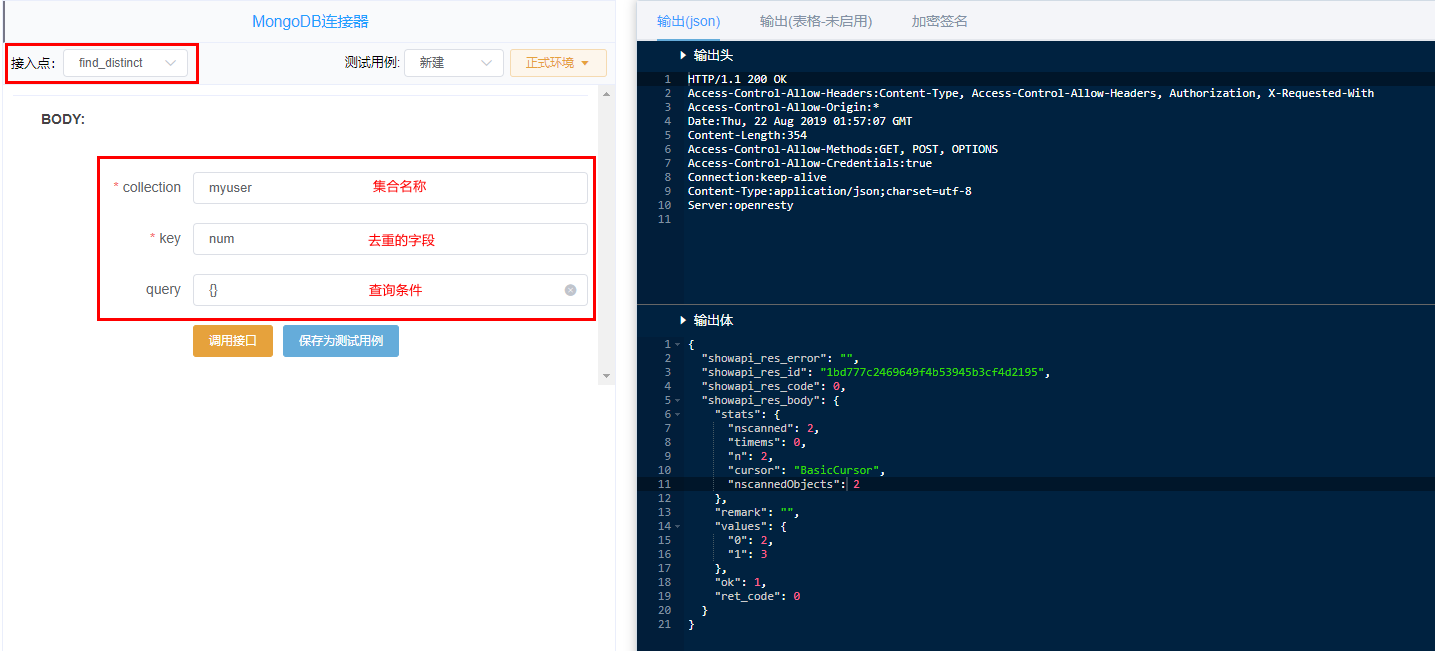Click the collection input field
Image resolution: width=1435 pixels, height=651 pixels.
click(390, 187)
